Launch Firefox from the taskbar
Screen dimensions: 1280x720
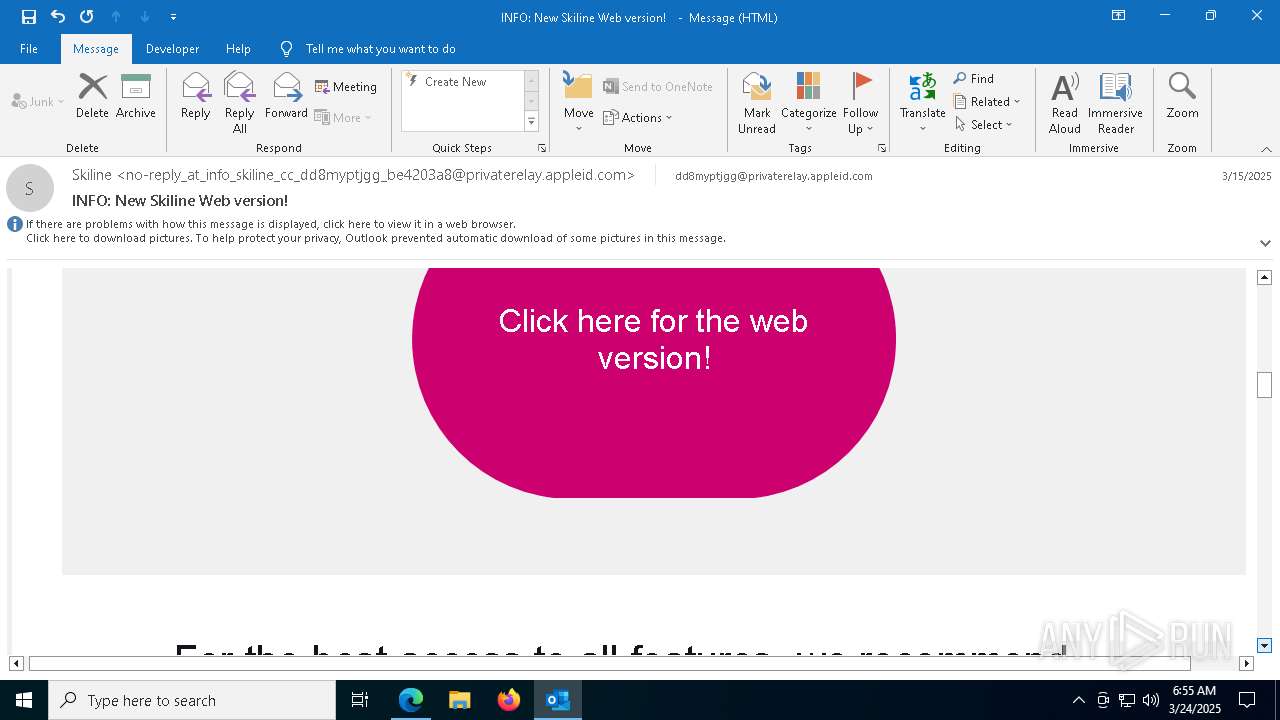tap(509, 700)
